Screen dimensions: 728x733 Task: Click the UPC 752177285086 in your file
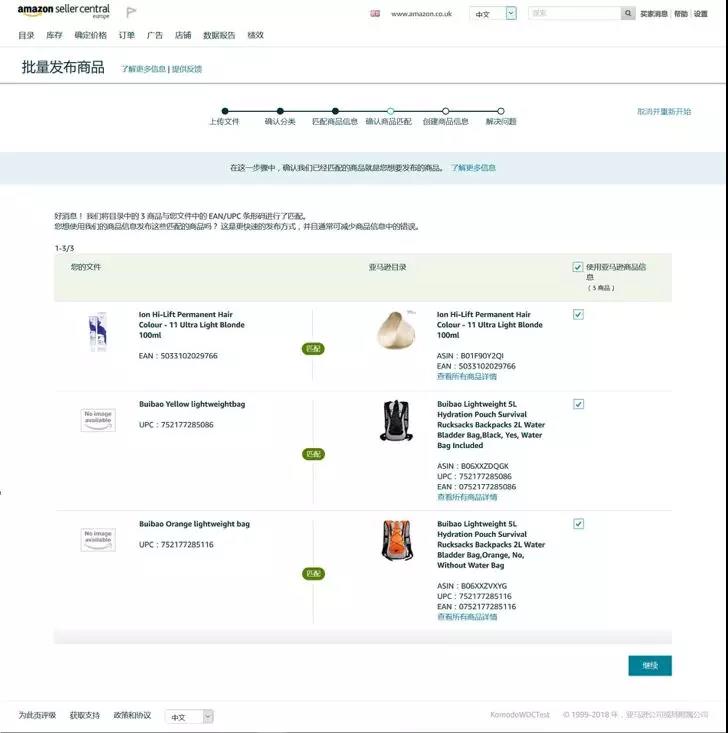(176, 424)
